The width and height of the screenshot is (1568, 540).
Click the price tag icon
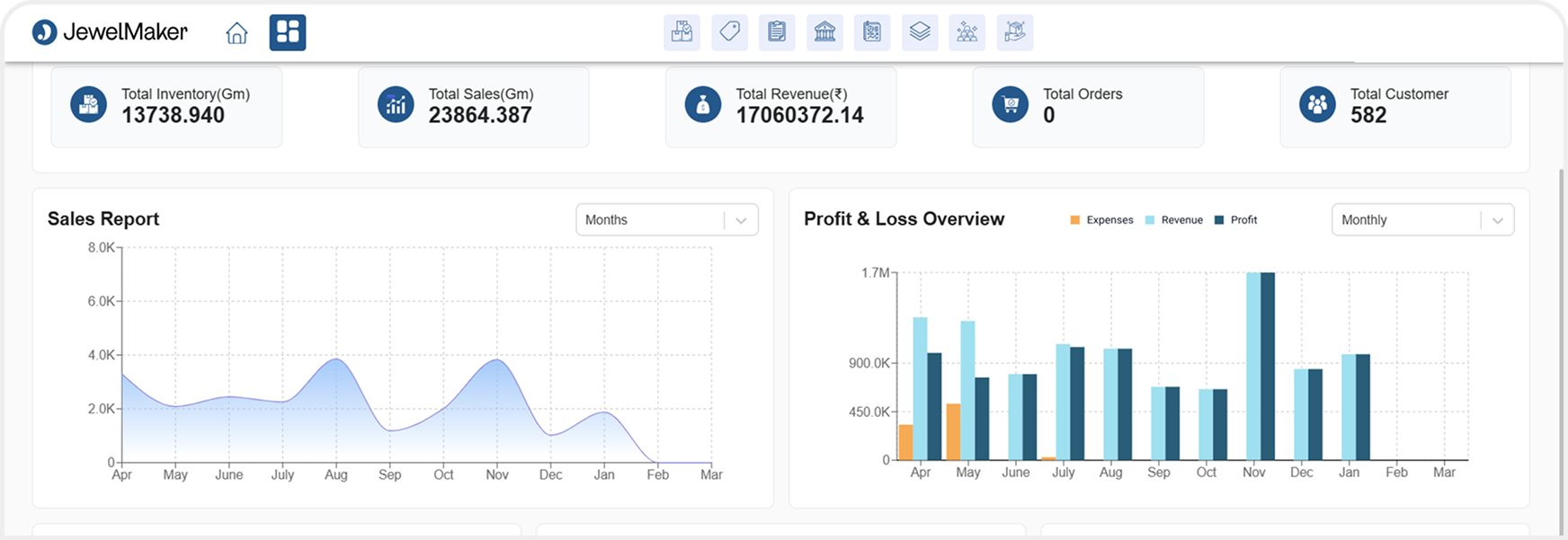click(x=729, y=32)
